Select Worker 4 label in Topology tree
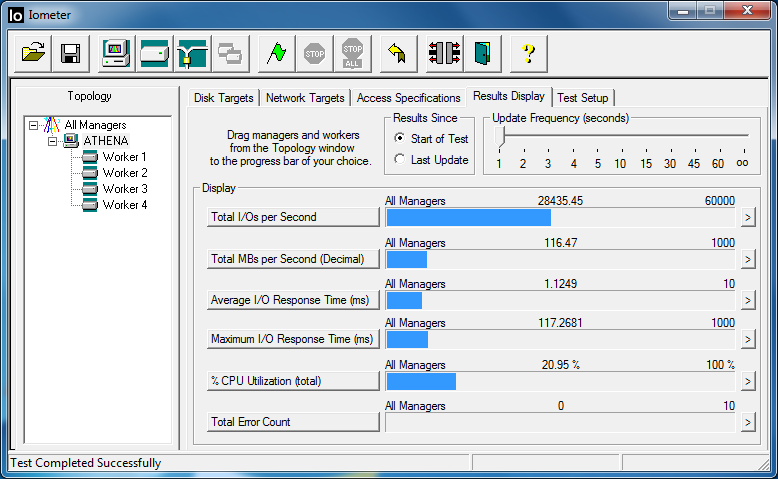 [x=125, y=205]
